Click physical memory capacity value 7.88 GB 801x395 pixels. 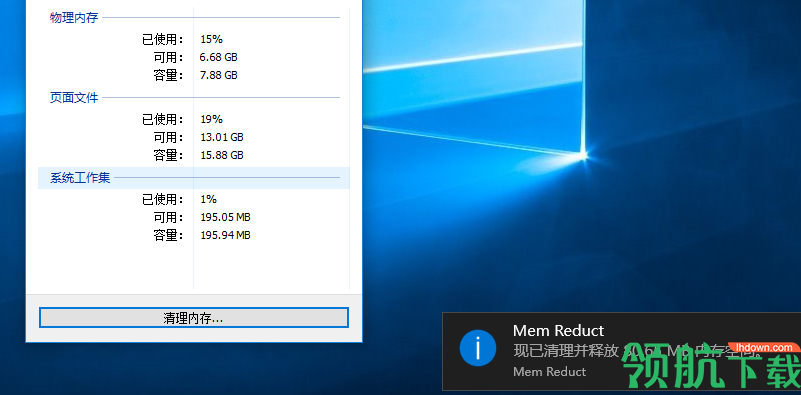(219, 75)
